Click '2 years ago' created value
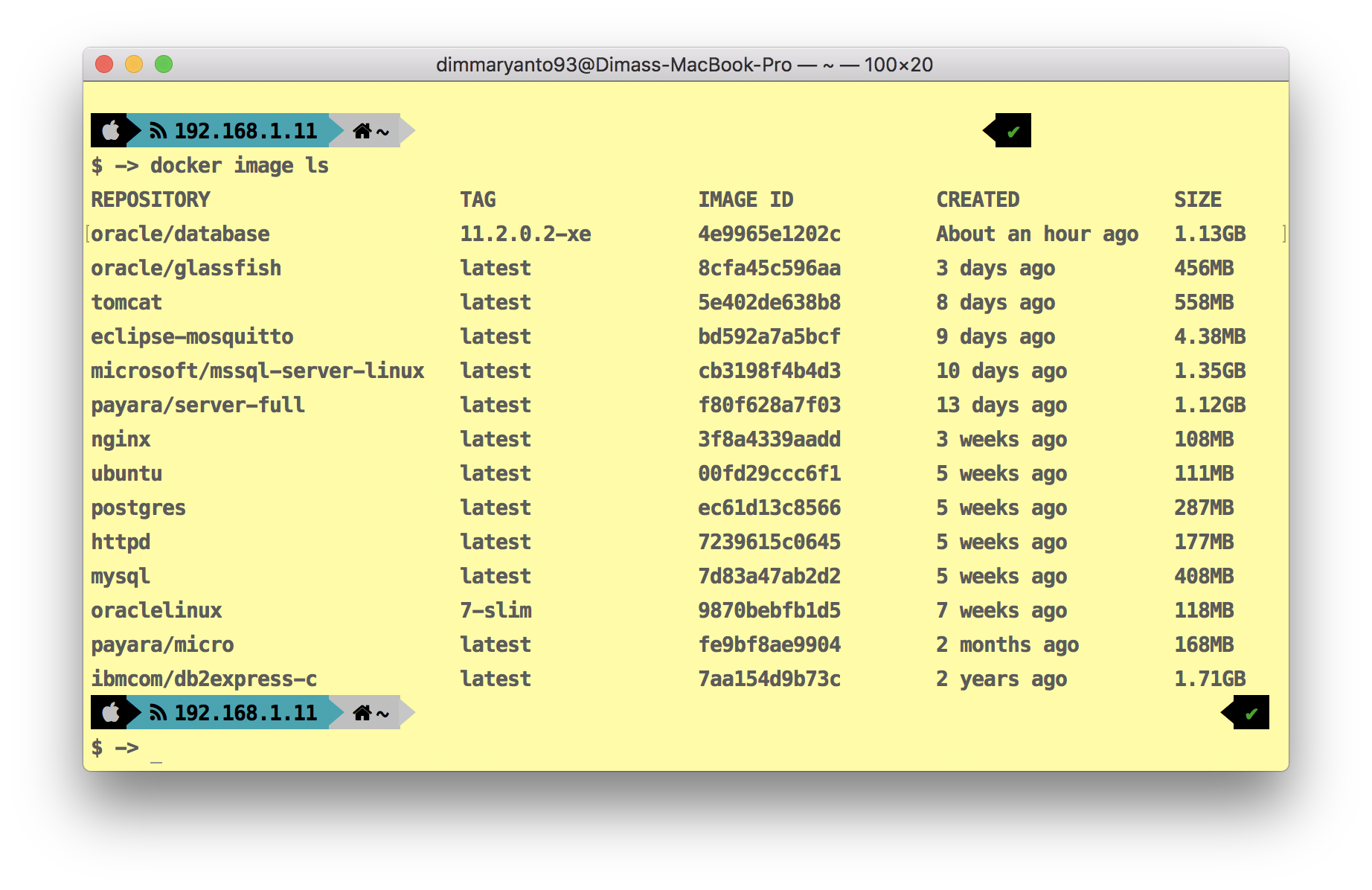 1001,679
